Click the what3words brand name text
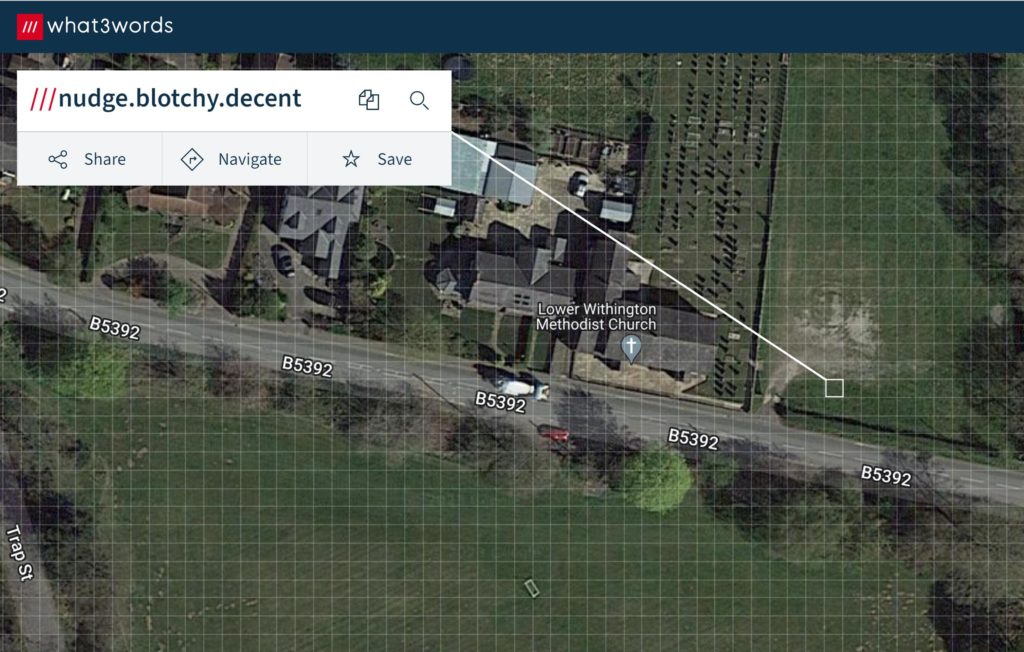Screen dimensions: 1024x652 110,26
